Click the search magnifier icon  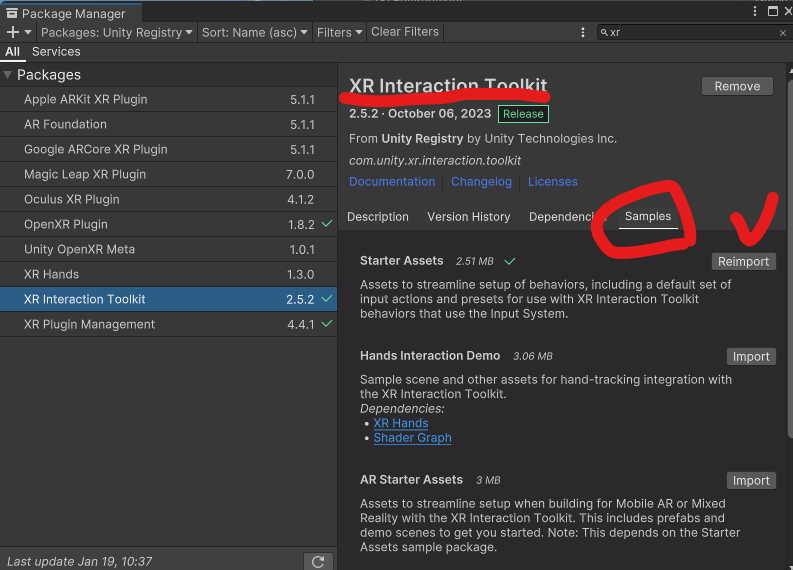pyautogui.click(x=604, y=32)
